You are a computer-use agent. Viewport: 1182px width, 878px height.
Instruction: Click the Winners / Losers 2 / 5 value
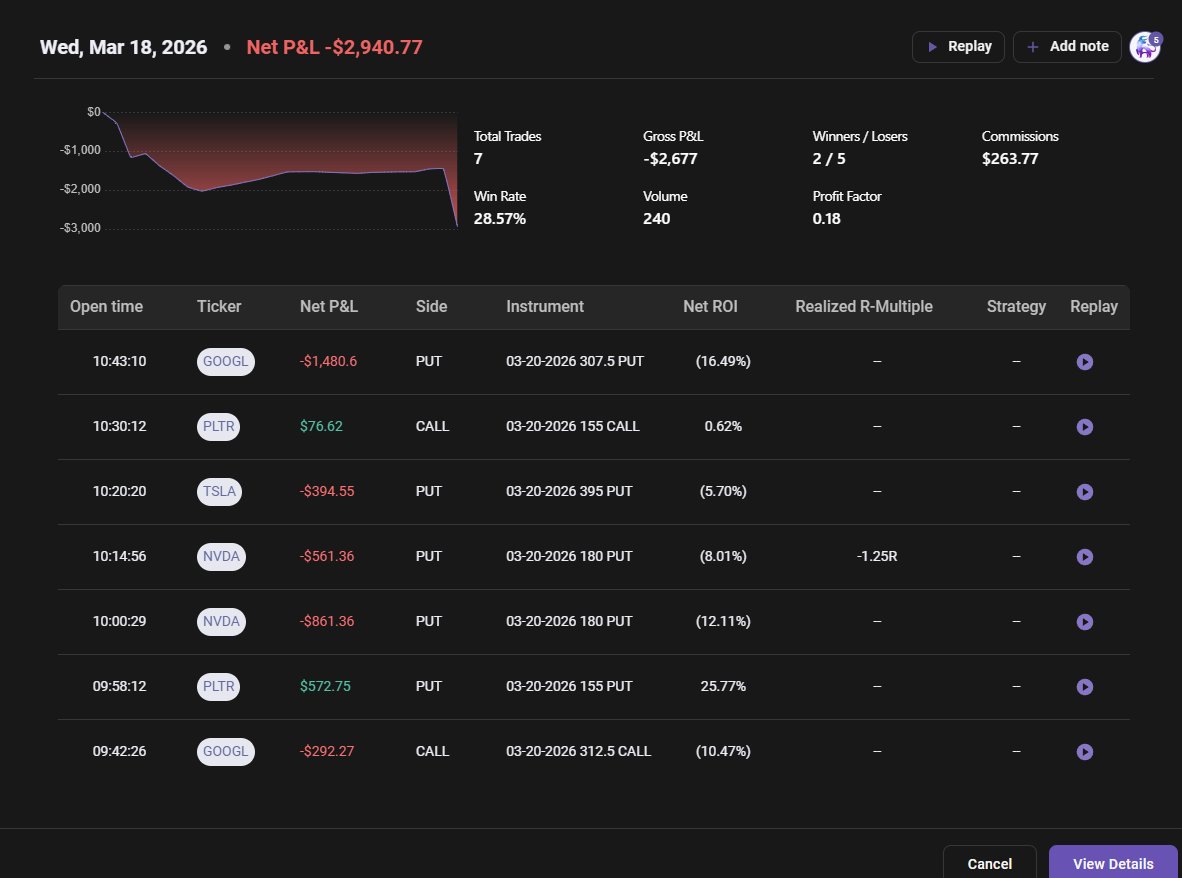(828, 158)
